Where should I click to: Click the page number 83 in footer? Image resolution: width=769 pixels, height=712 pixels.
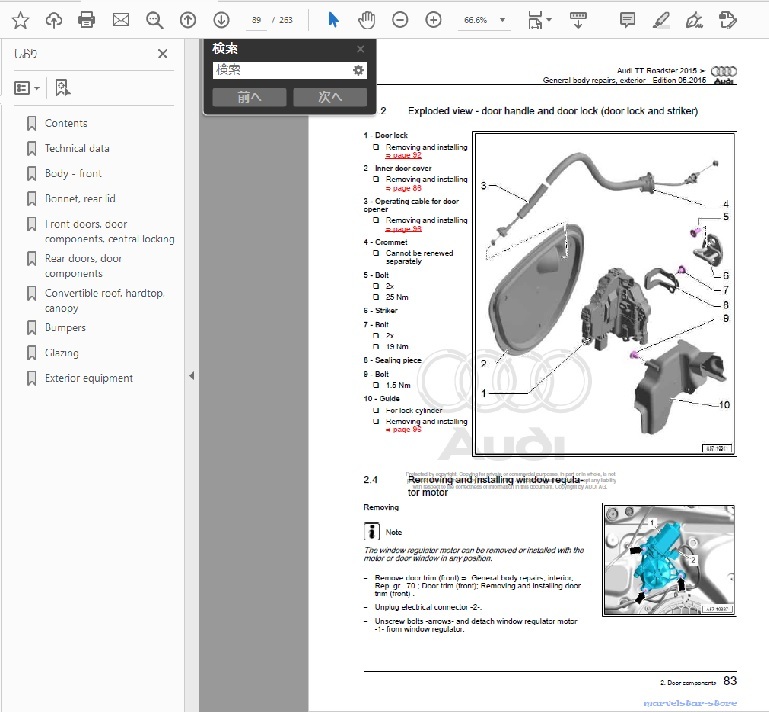[730, 681]
